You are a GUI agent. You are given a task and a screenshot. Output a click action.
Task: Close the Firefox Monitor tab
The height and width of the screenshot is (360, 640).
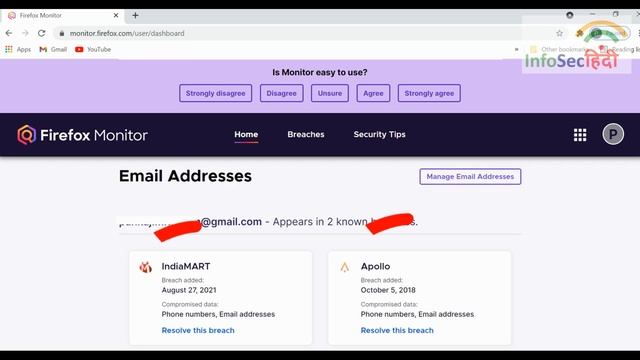(116, 16)
